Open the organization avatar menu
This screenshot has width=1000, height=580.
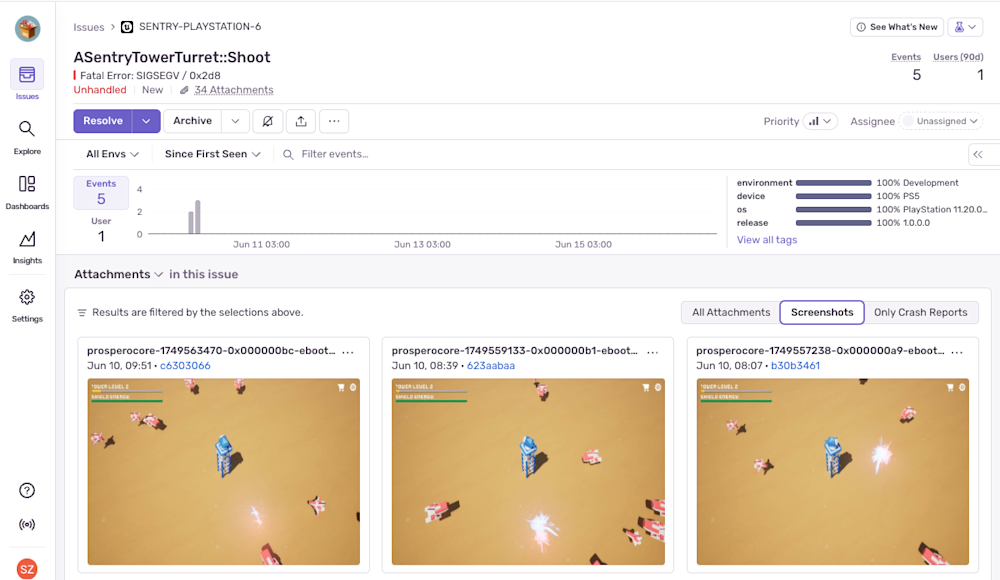(x=27, y=29)
